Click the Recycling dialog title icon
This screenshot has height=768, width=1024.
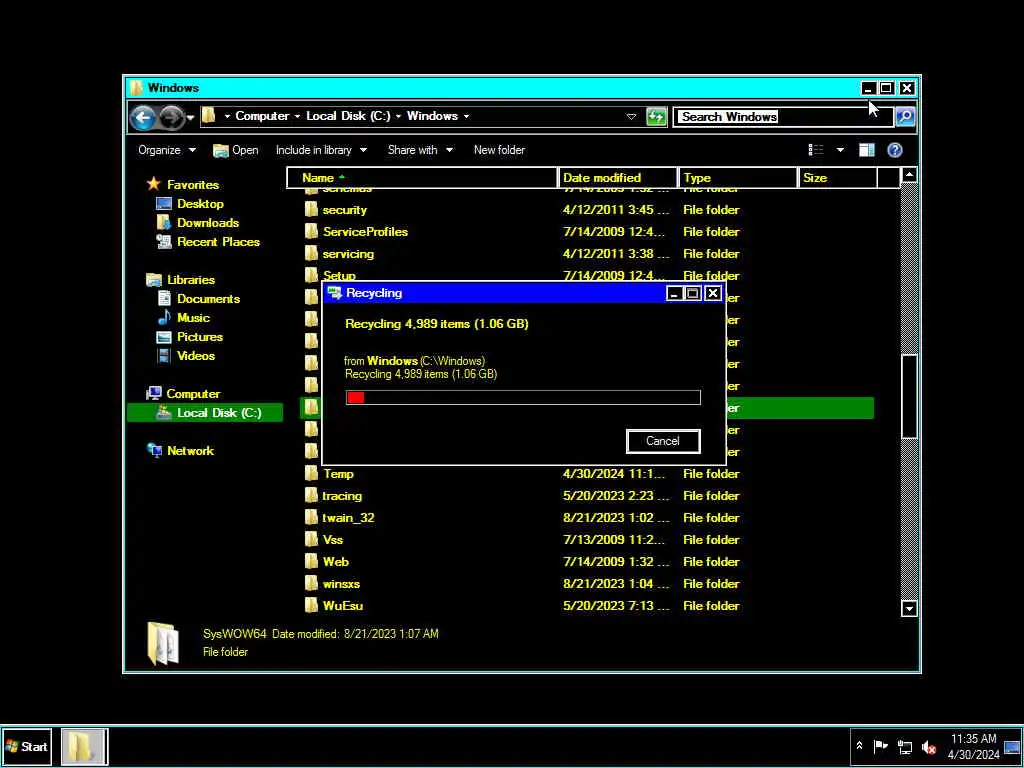click(x=334, y=293)
